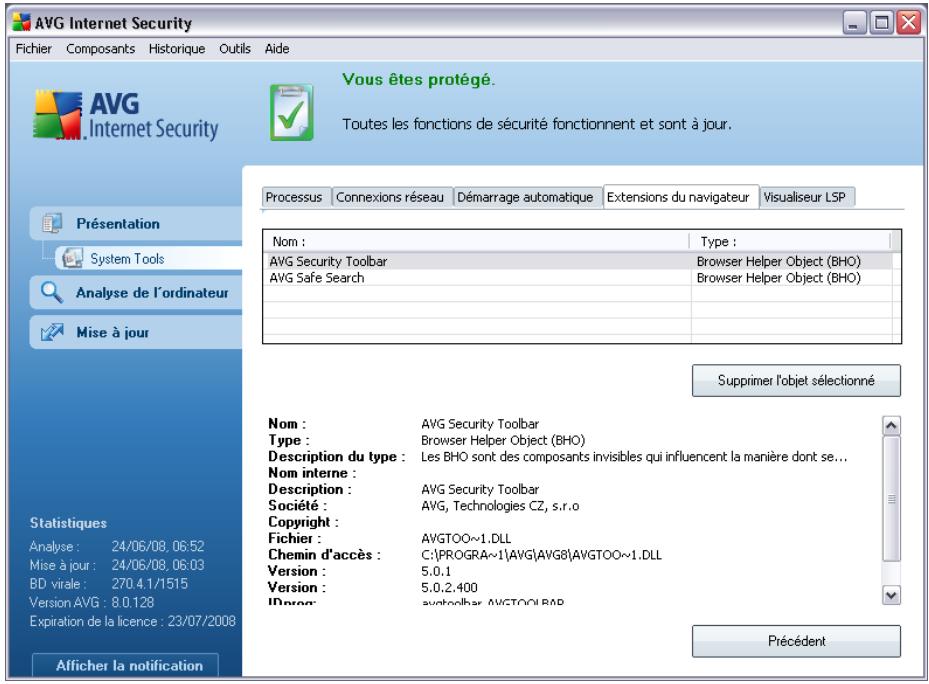The image size is (929, 684).
Task: Click the Société value AVG, Technologies CZ, s.r.o
Action: pos(500,506)
